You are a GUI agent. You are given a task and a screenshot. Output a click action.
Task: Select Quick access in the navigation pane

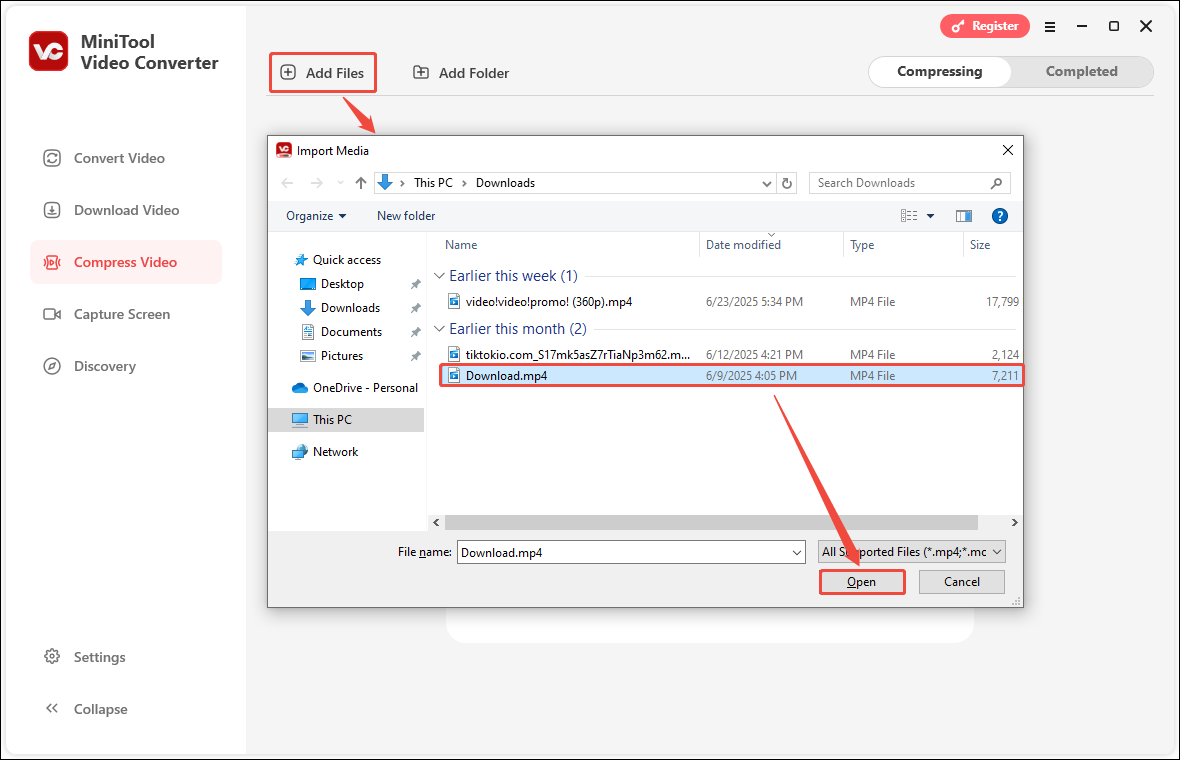[x=346, y=260]
